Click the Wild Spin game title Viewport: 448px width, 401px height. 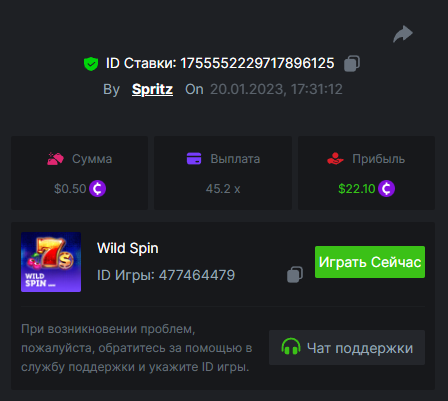click(128, 248)
